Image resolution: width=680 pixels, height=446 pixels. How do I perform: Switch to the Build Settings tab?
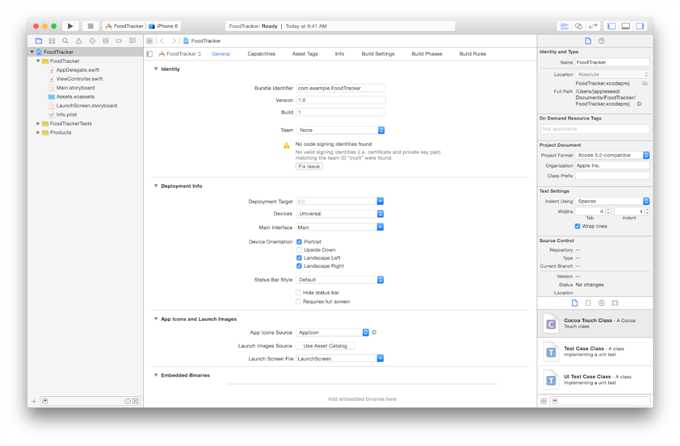pyautogui.click(x=378, y=54)
